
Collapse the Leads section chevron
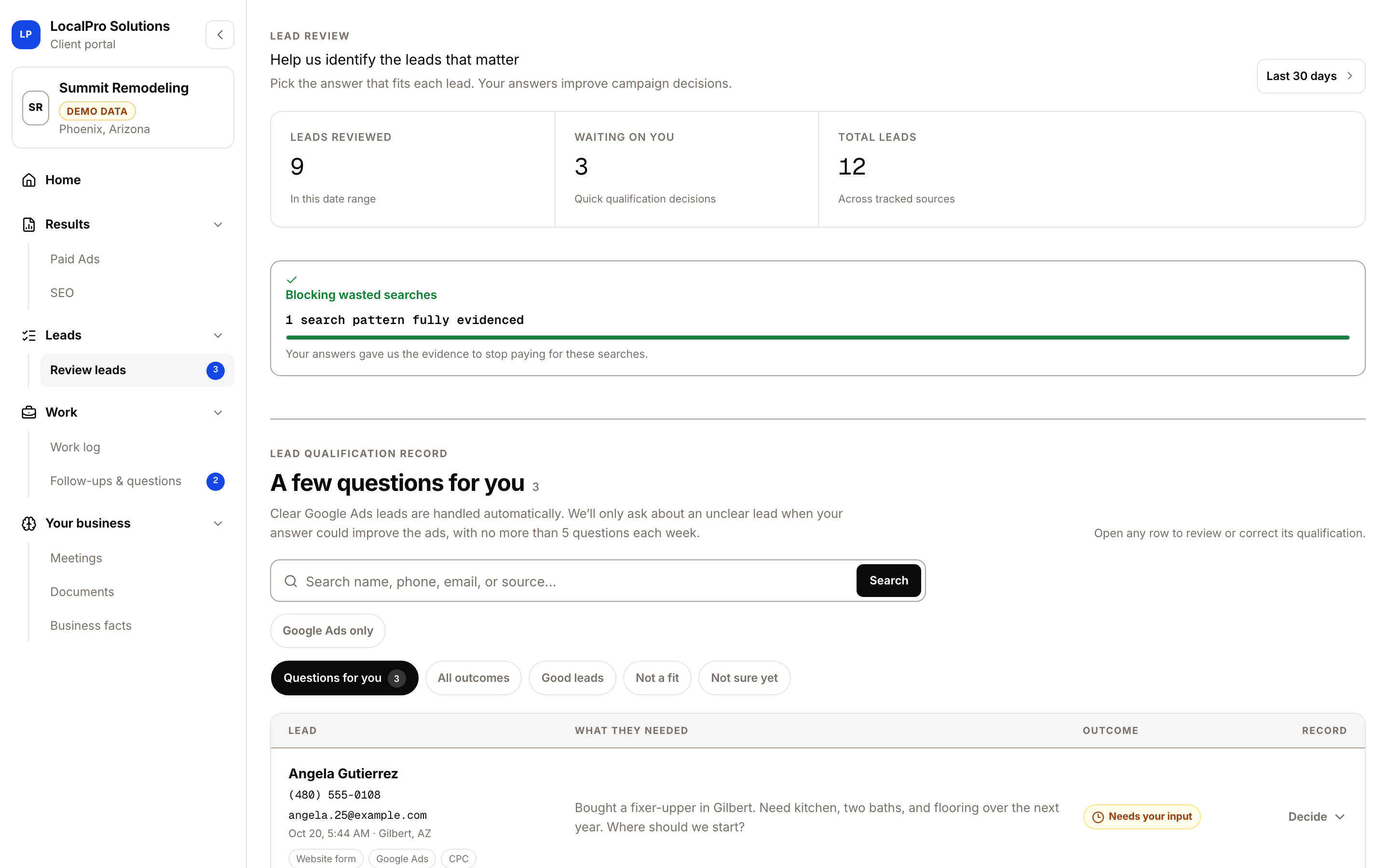(x=218, y=335)
